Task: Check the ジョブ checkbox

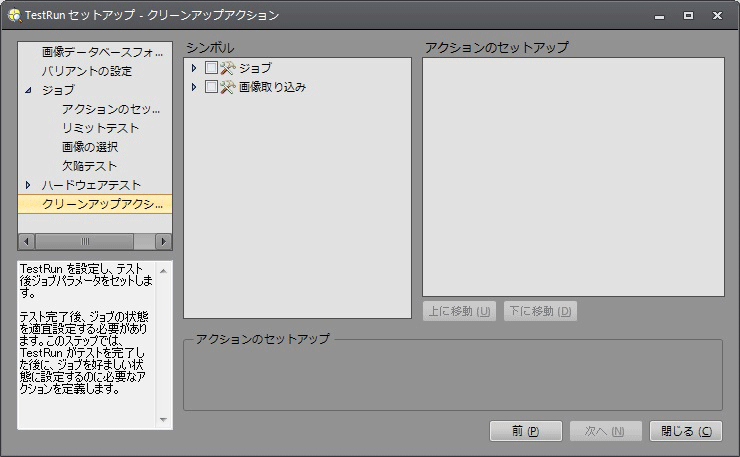Action: [x=211, y=68]
